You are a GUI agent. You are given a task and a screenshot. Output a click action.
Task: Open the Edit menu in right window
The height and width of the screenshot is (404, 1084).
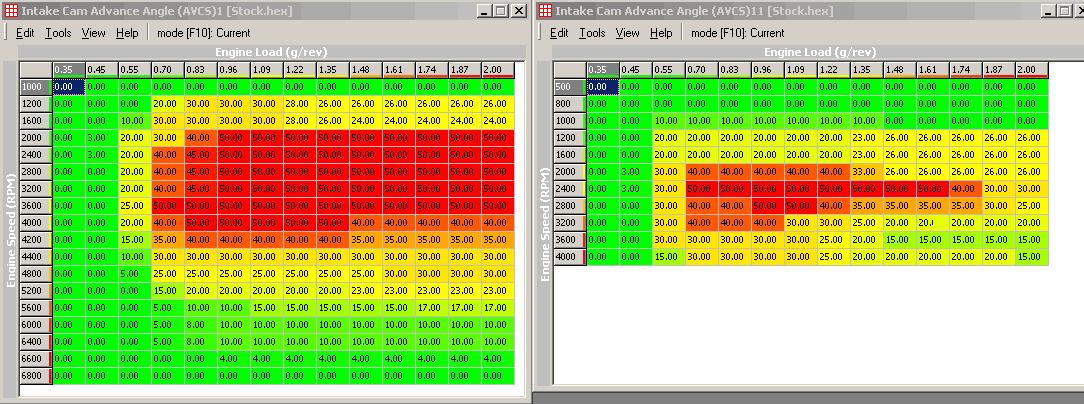point(559,33)
